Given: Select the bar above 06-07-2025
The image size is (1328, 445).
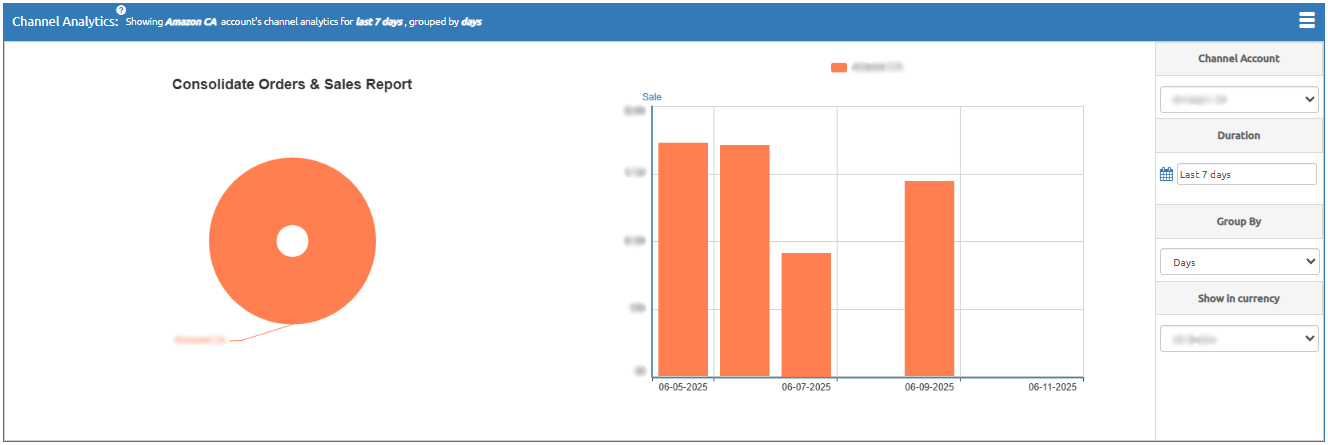Looking at the screenshot, I should [806, 315].
